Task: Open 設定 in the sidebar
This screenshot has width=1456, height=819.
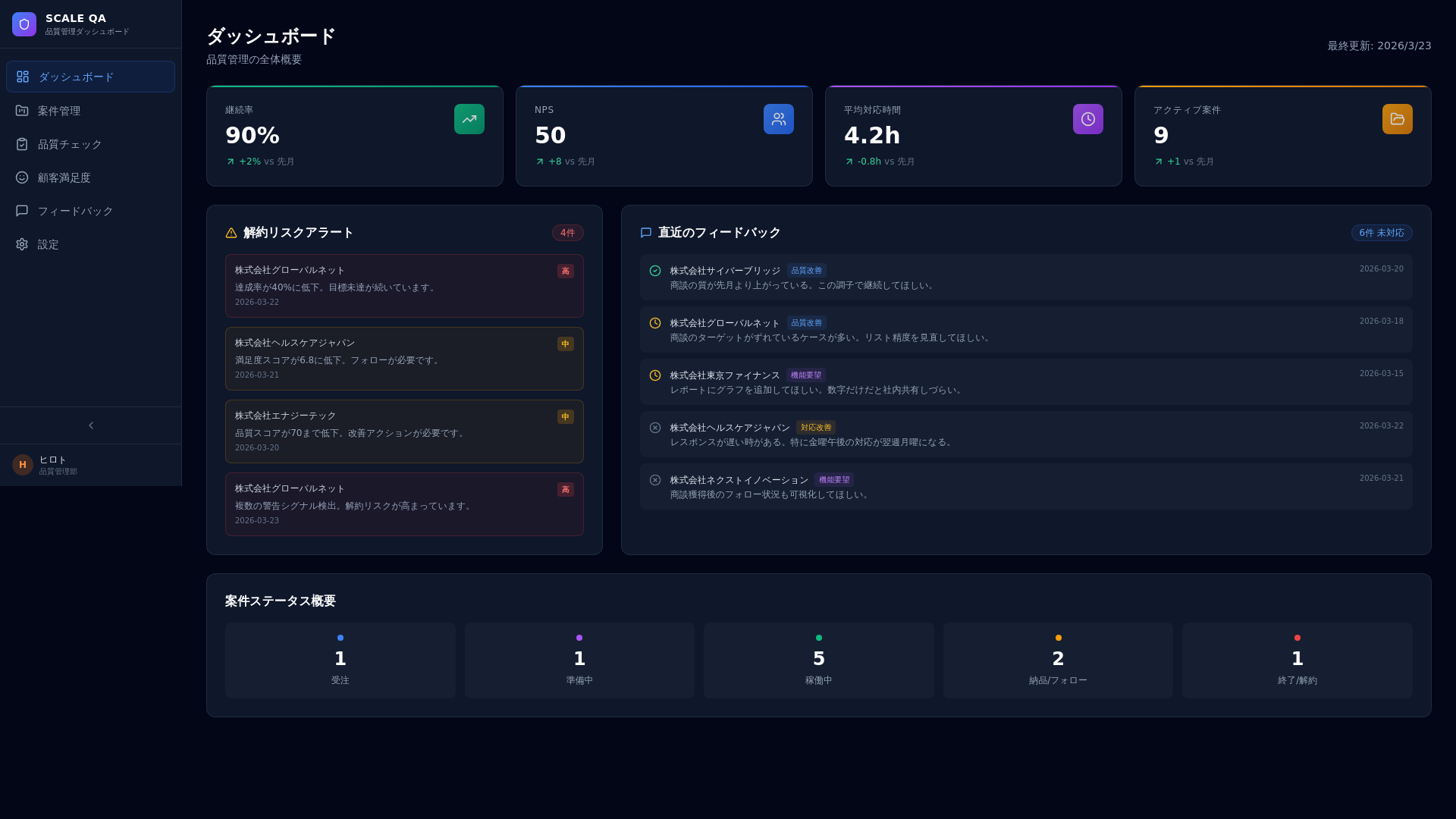Action: click(90, 244)
